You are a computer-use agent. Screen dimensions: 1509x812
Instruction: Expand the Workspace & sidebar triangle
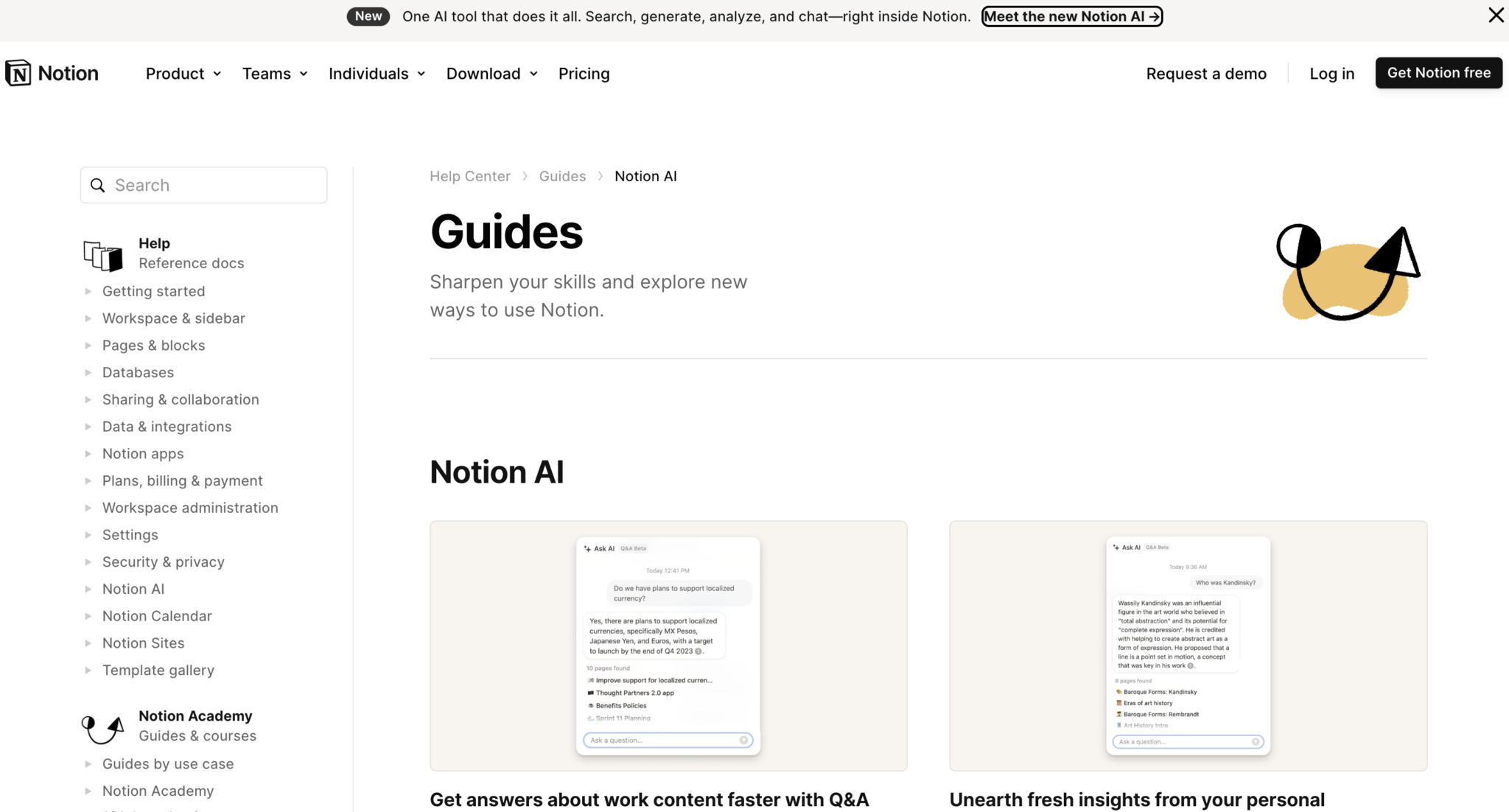coord(88,318)
